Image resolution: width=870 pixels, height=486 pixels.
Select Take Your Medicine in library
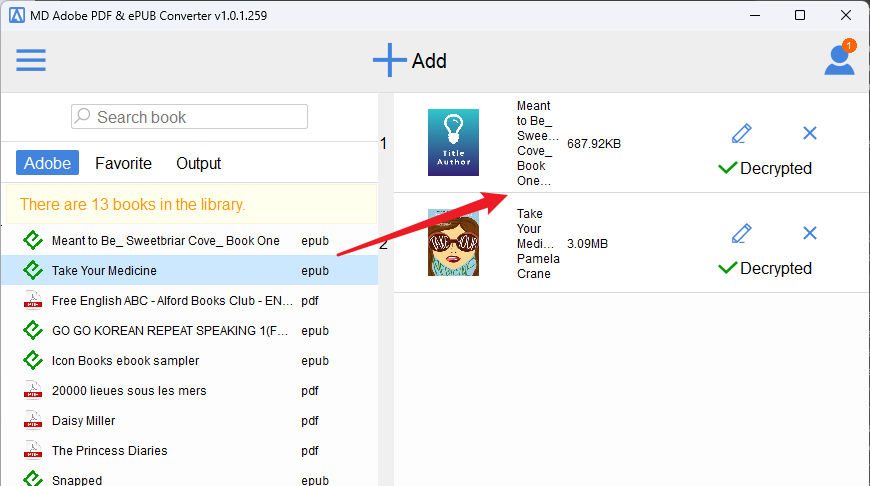[189, 270]
